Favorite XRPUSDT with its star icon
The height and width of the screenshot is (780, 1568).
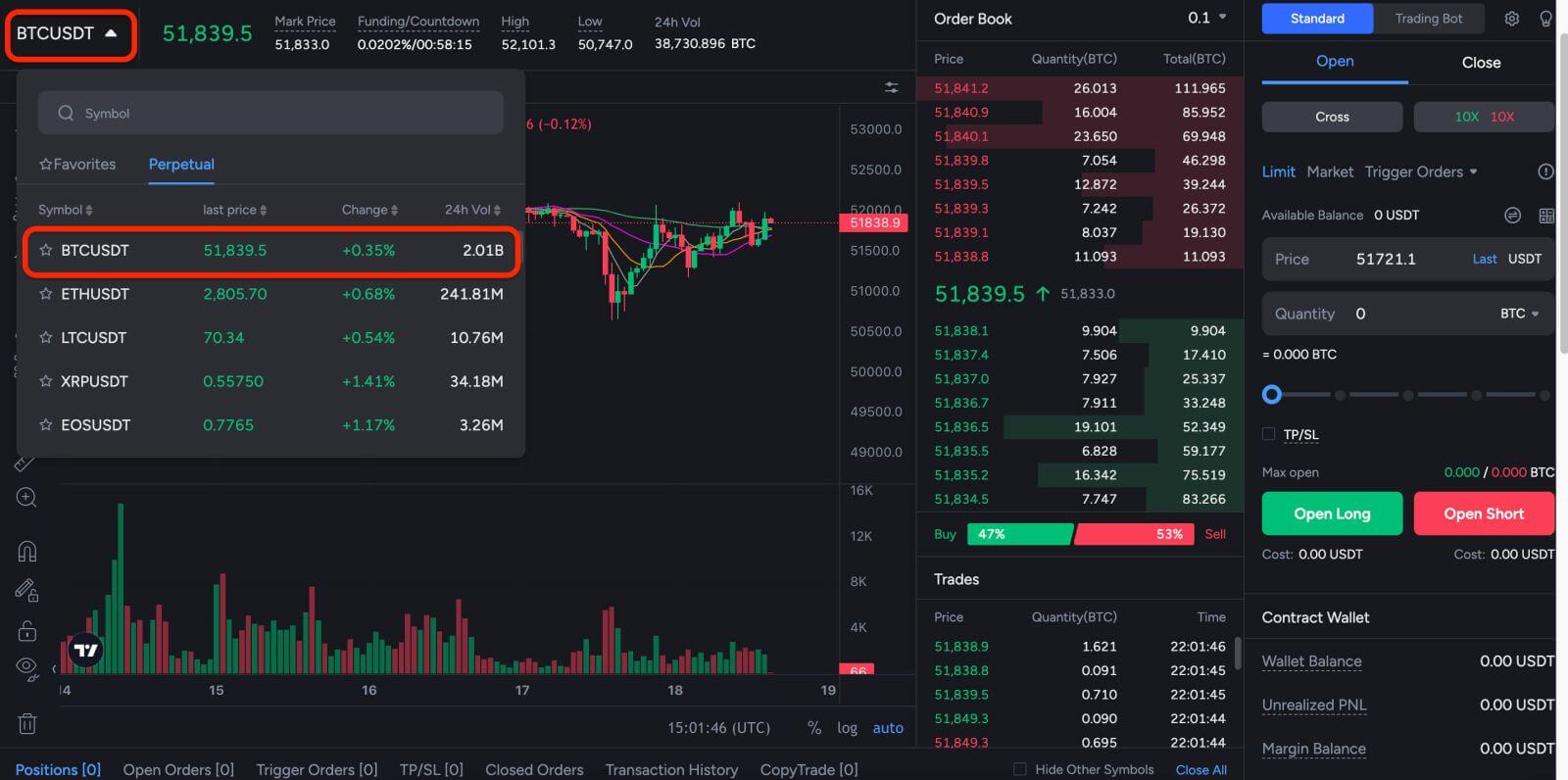pos(45,380)
